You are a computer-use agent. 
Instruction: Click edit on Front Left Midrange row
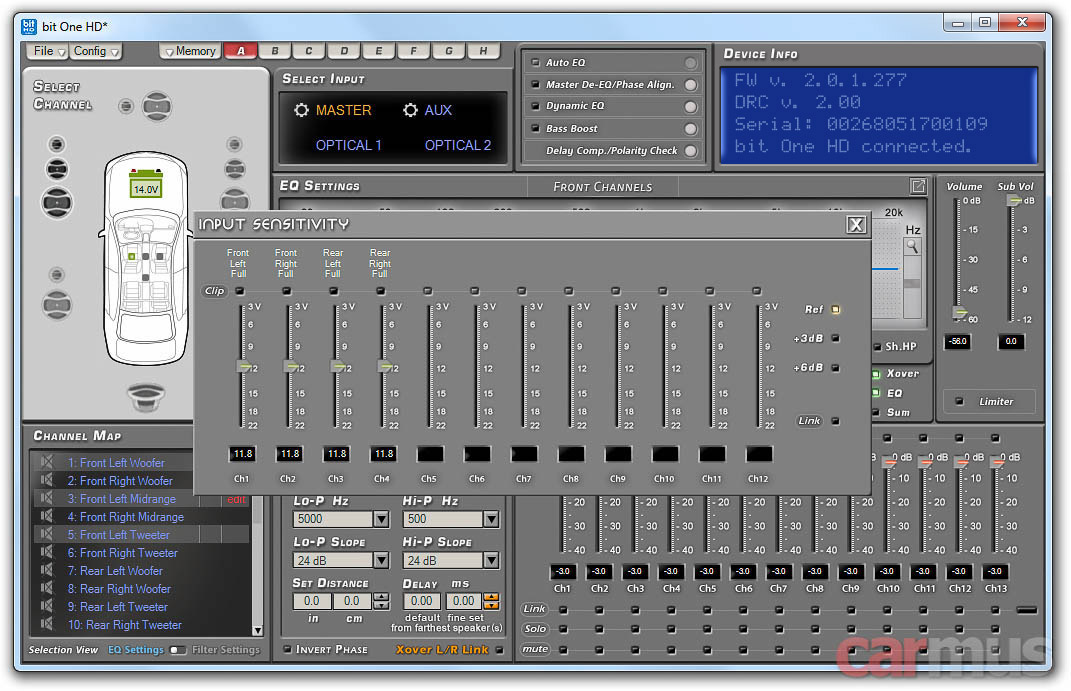click(x=236, y=500)
